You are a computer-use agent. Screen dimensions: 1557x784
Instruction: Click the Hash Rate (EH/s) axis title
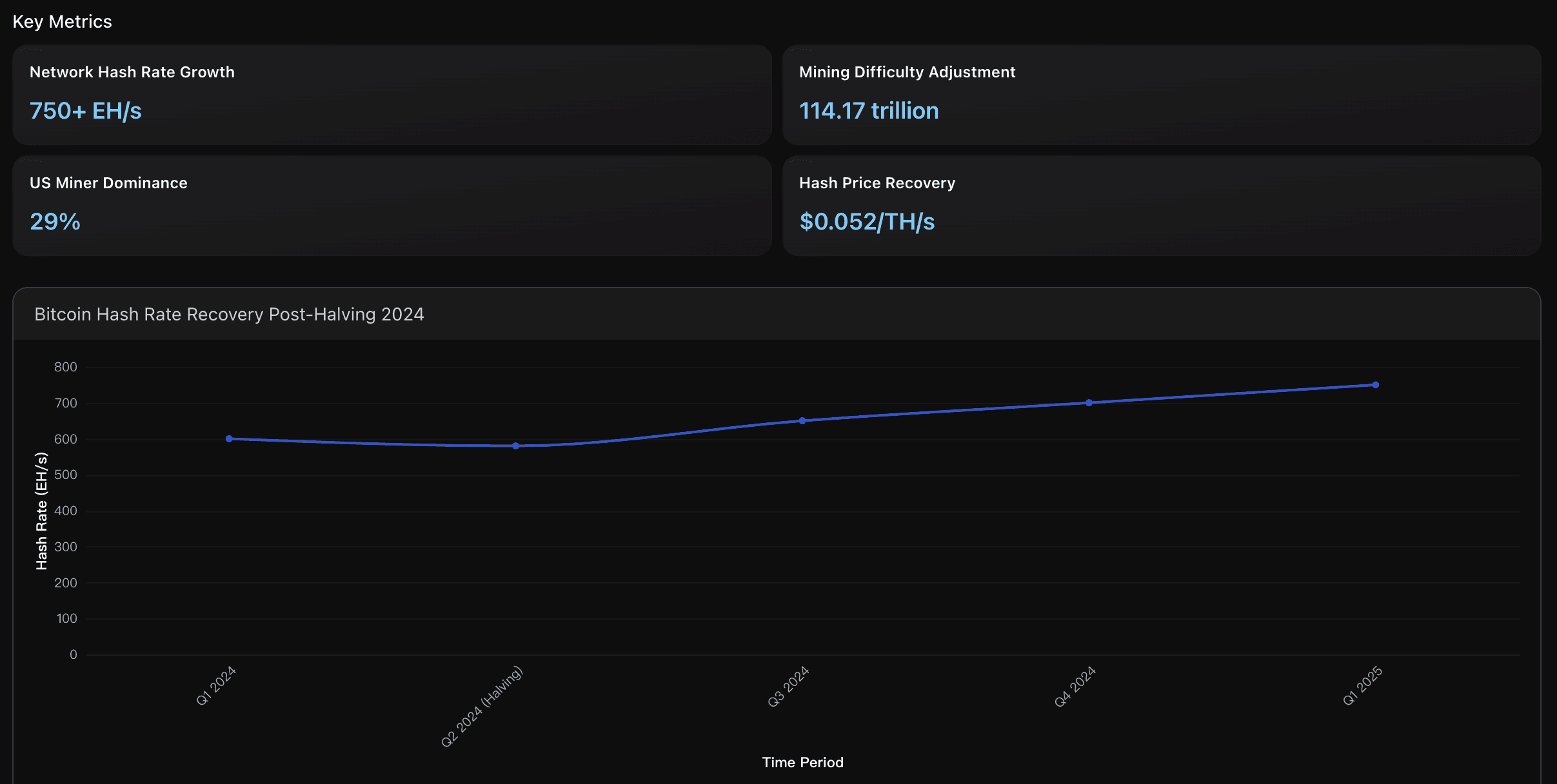[x=42, y=511]
